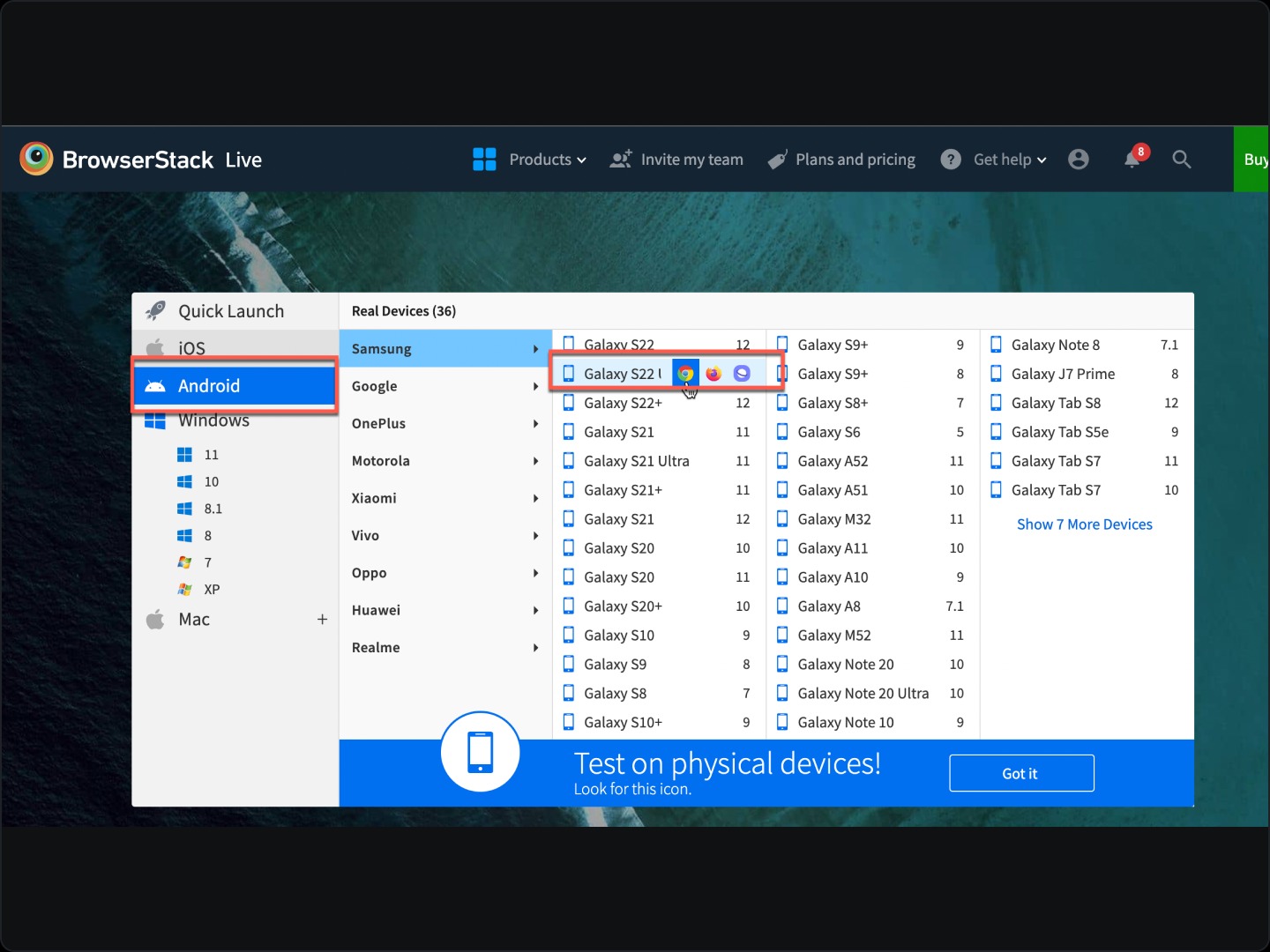The width and height of the screenshot is (1270, 952).
Task: Expand the Motorola devices submenu
Action: pyautogui.click(x=445, y=461)
